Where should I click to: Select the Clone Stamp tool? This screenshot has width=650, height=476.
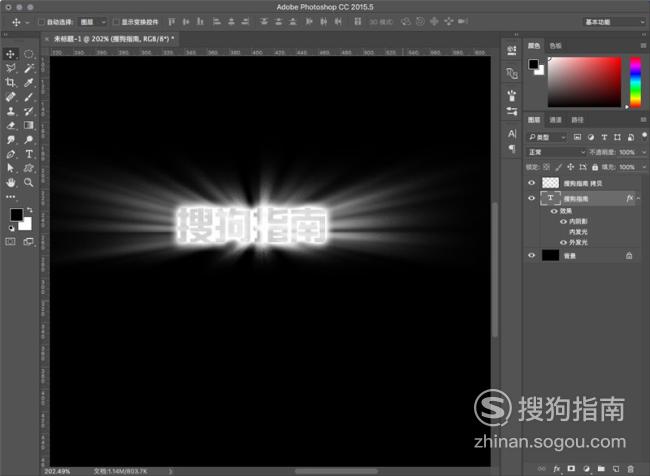point(11,111)
